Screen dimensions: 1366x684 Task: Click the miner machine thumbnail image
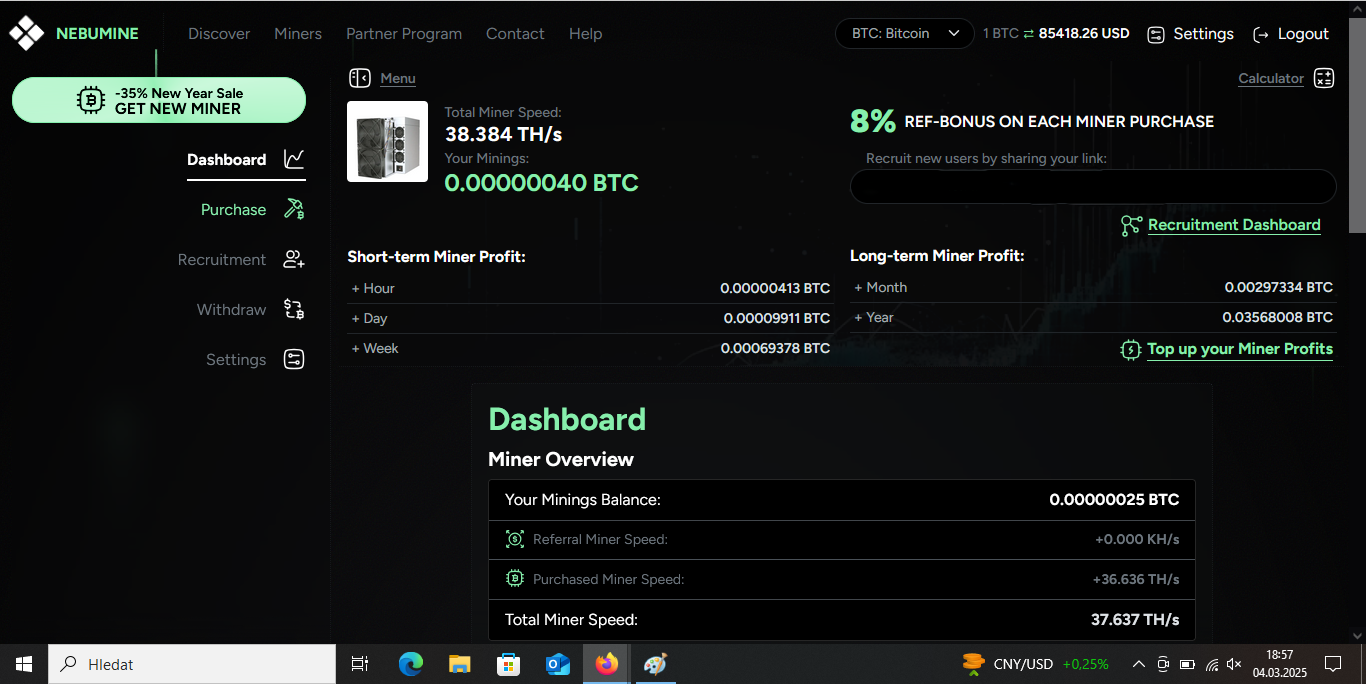(387, 141)
